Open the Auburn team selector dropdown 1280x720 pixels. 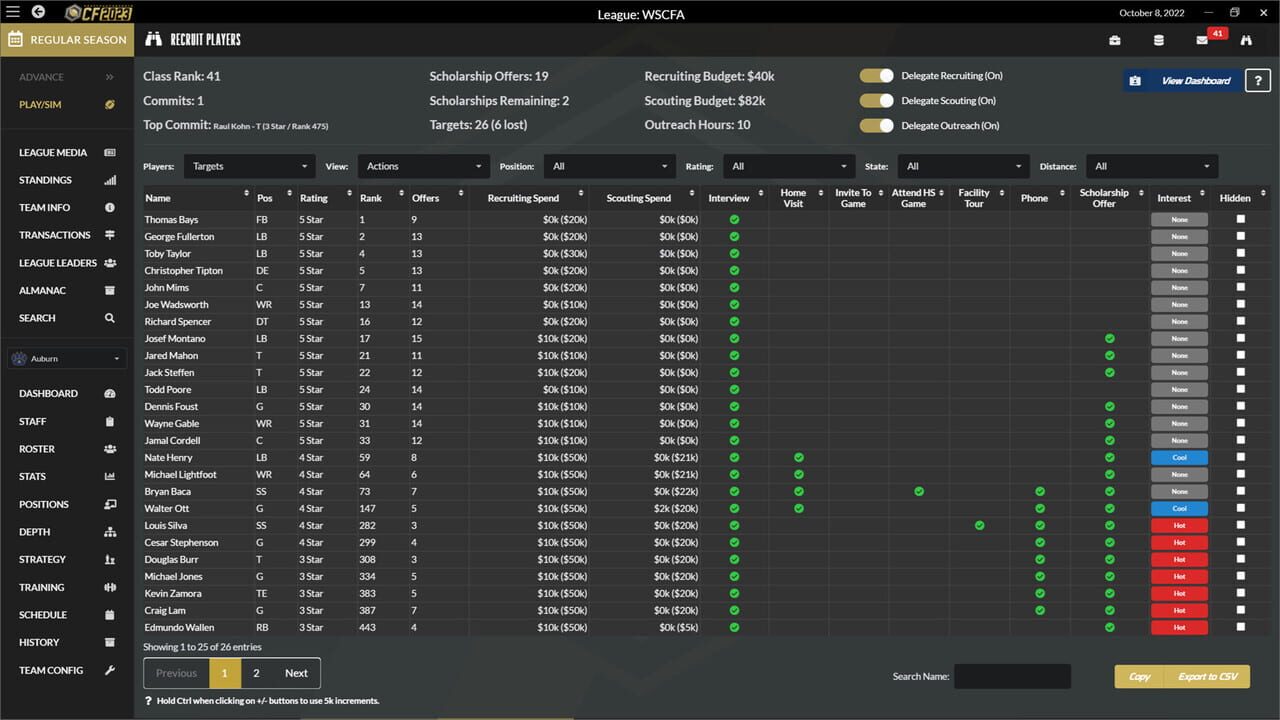pyautogui.click(x=65, y=357)
